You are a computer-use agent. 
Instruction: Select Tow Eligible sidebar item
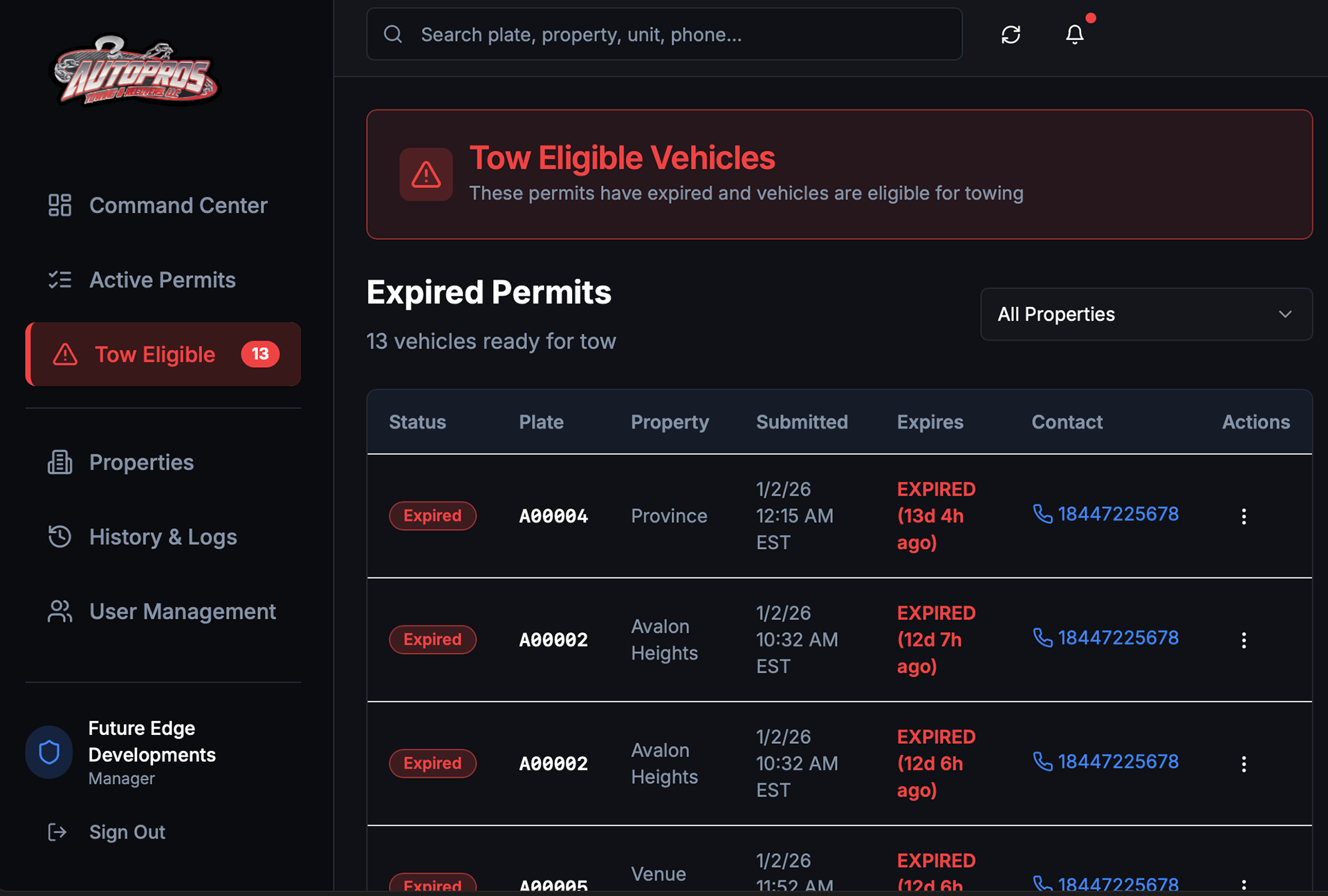155,355
